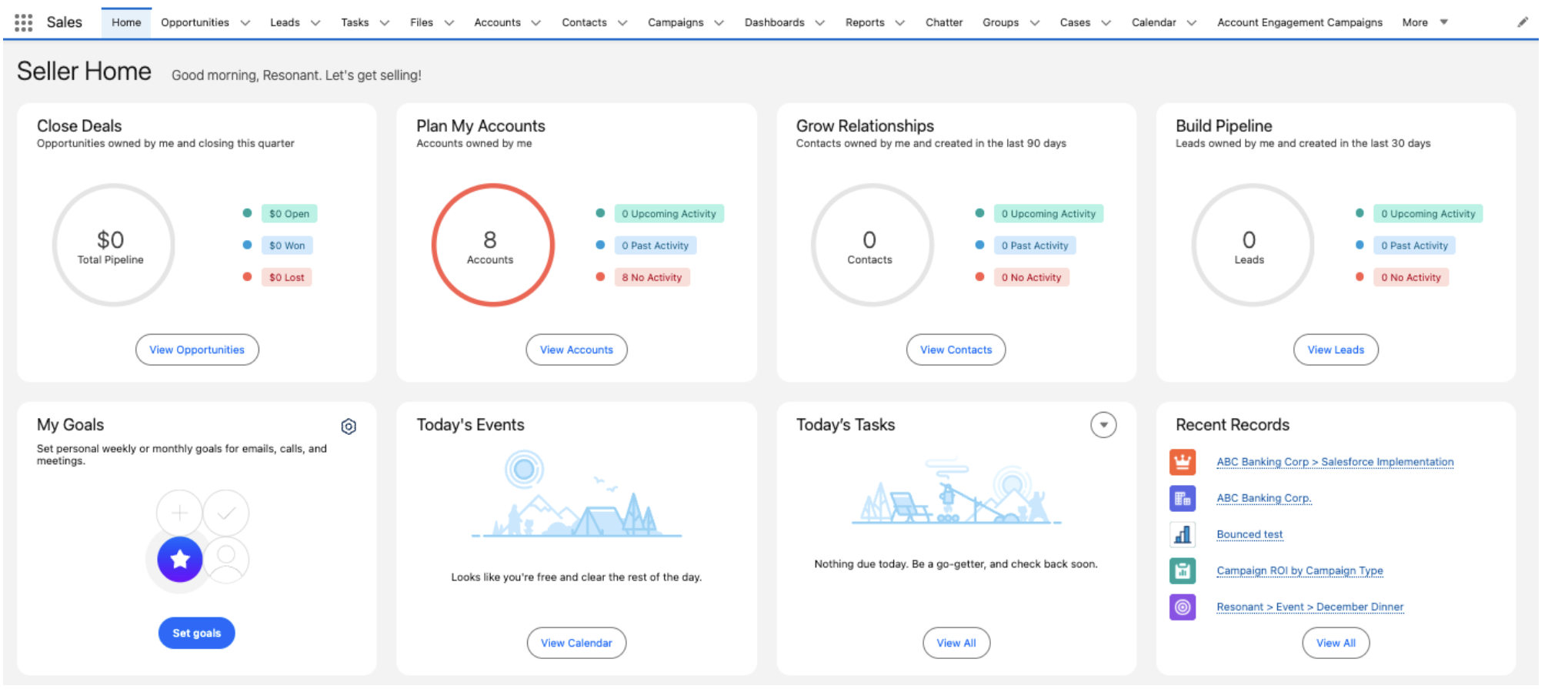Expand the More navigation menu
This screenshot has width=1568, height=699.
[x=1424, y=22]
